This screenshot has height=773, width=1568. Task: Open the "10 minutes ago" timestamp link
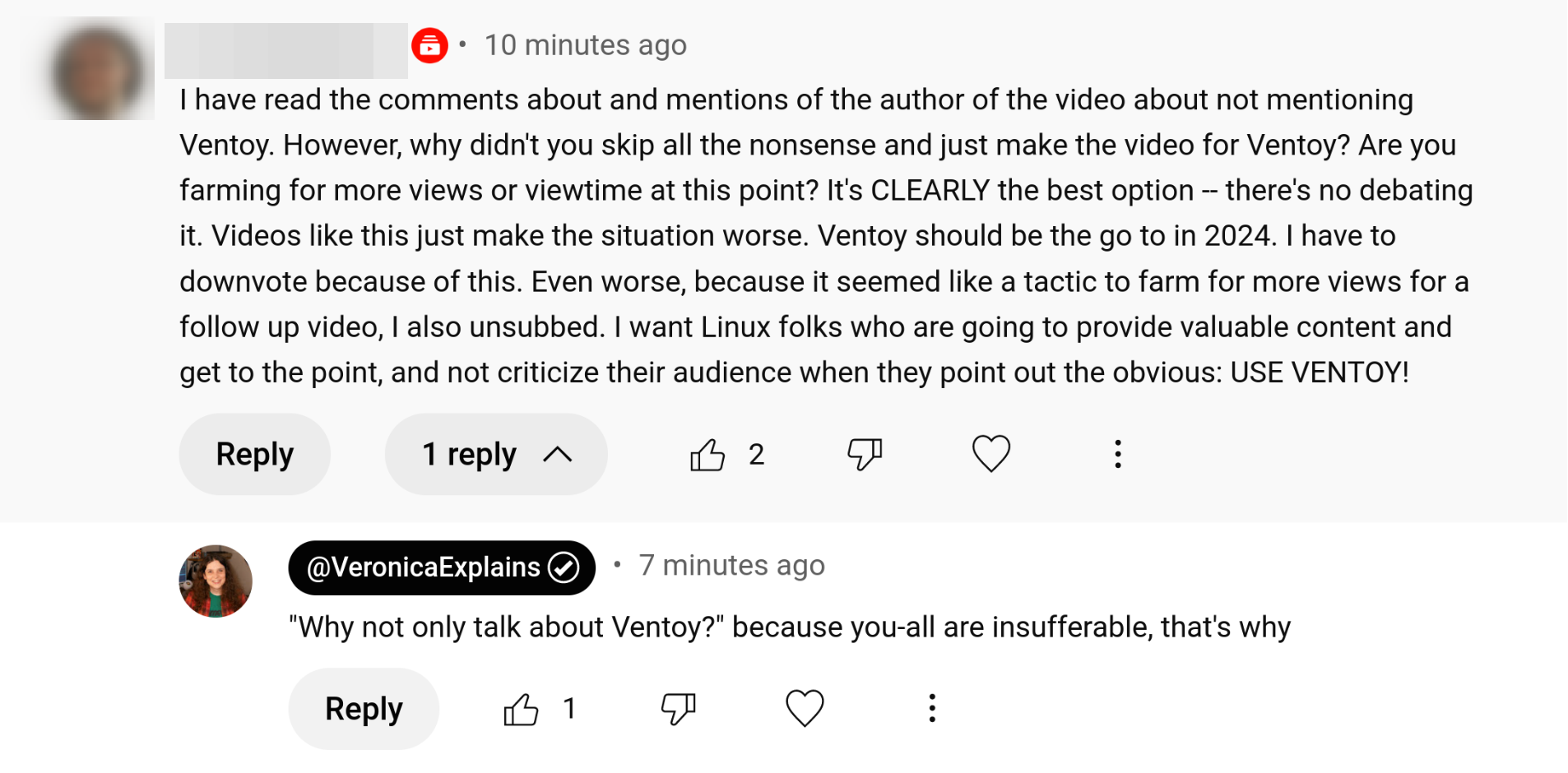(585, 45)
